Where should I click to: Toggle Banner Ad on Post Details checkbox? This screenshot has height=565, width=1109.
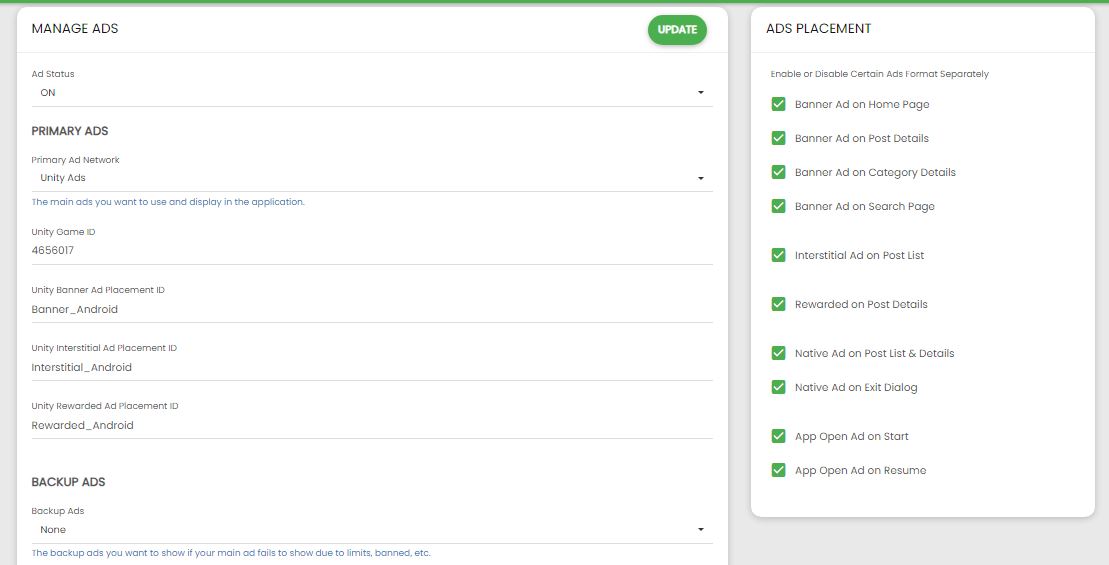[779, 138]
